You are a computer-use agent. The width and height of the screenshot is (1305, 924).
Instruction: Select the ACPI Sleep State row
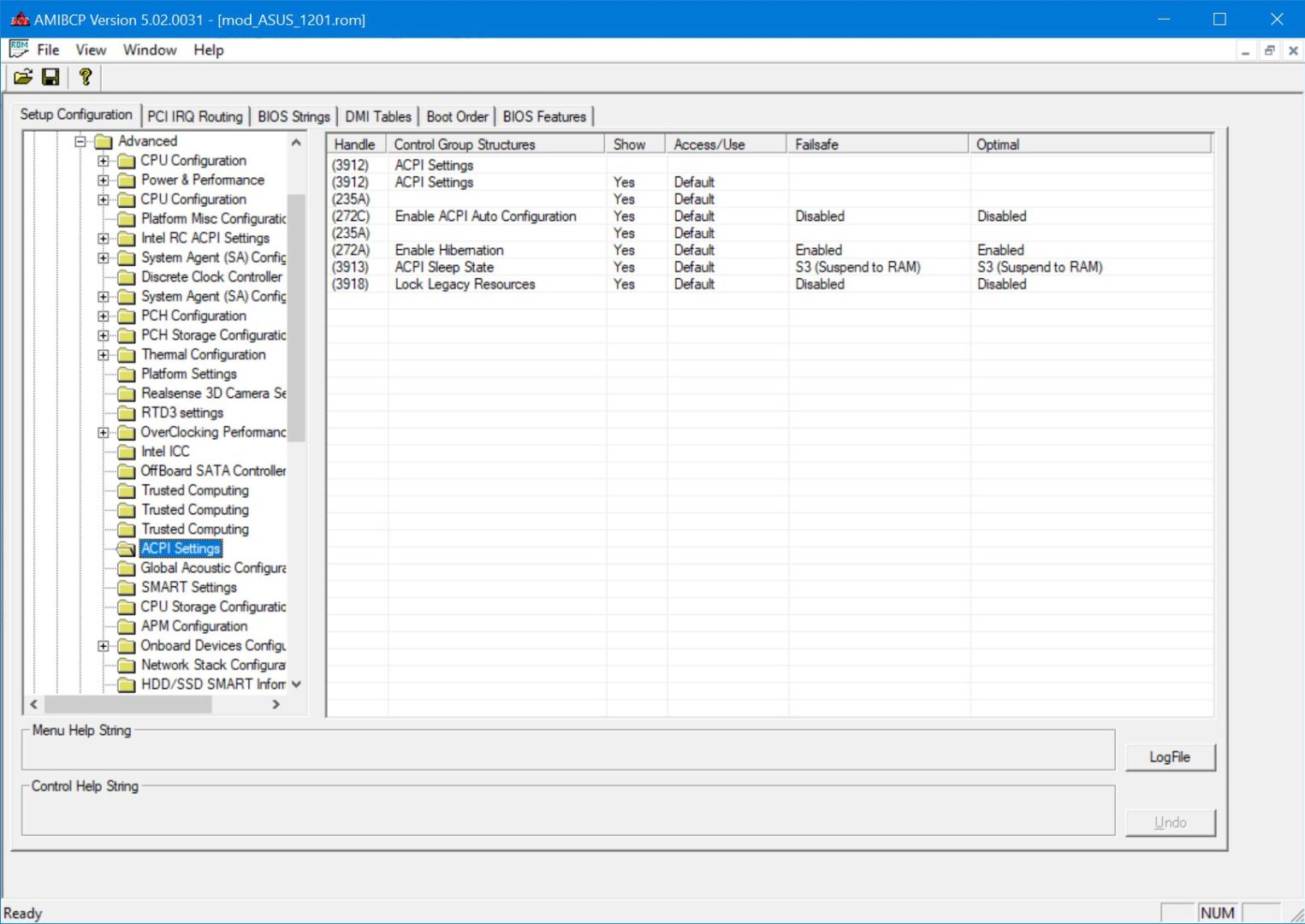[444, 267]
